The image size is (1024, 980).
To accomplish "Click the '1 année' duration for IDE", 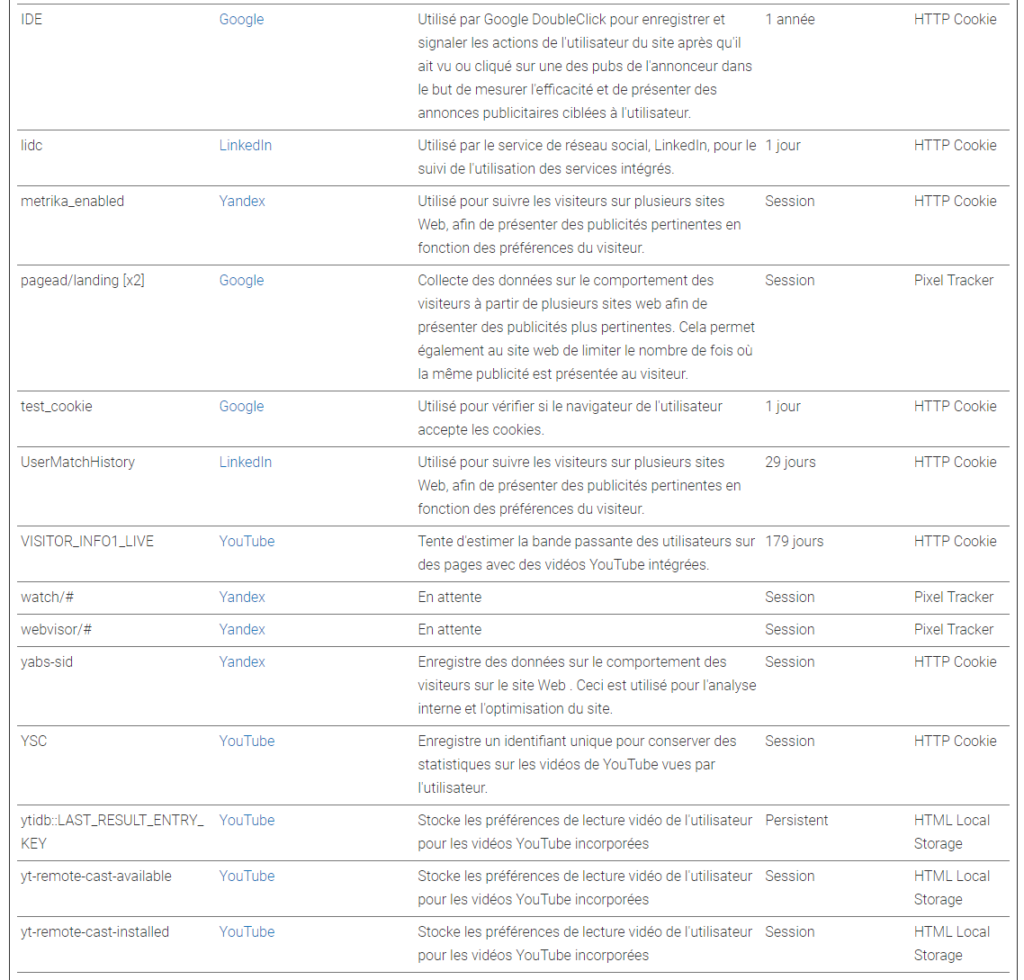I will [790, 20].
